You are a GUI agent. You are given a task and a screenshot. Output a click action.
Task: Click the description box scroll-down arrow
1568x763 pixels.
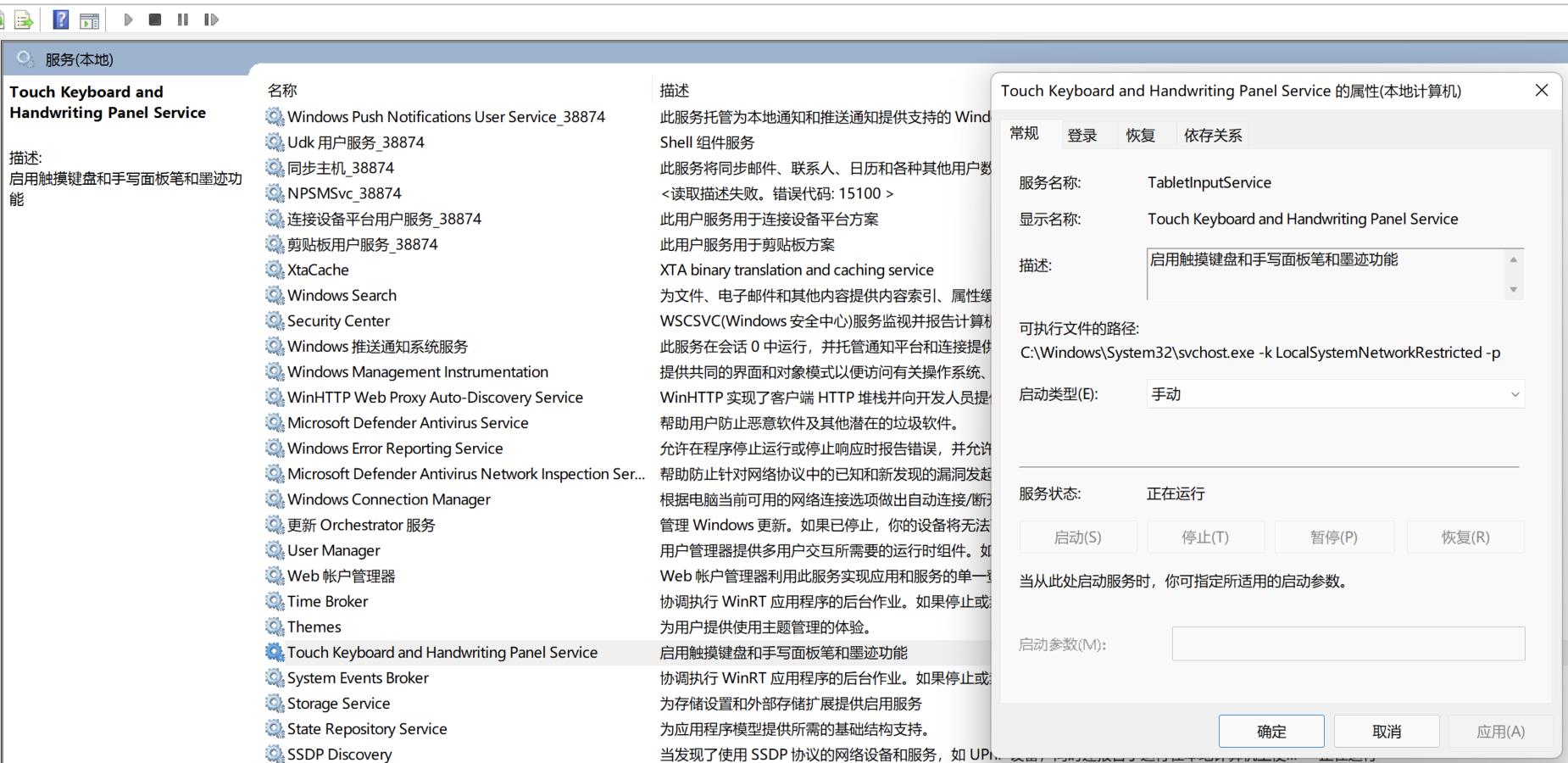coord(1513,290)
